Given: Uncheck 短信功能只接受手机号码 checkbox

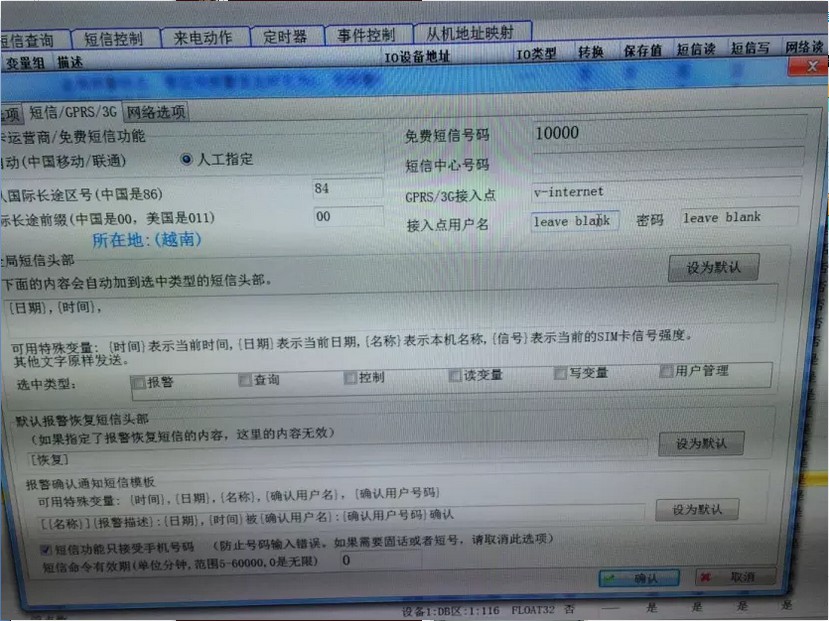Looking at the screenshot, I should (x=46, y=549).
